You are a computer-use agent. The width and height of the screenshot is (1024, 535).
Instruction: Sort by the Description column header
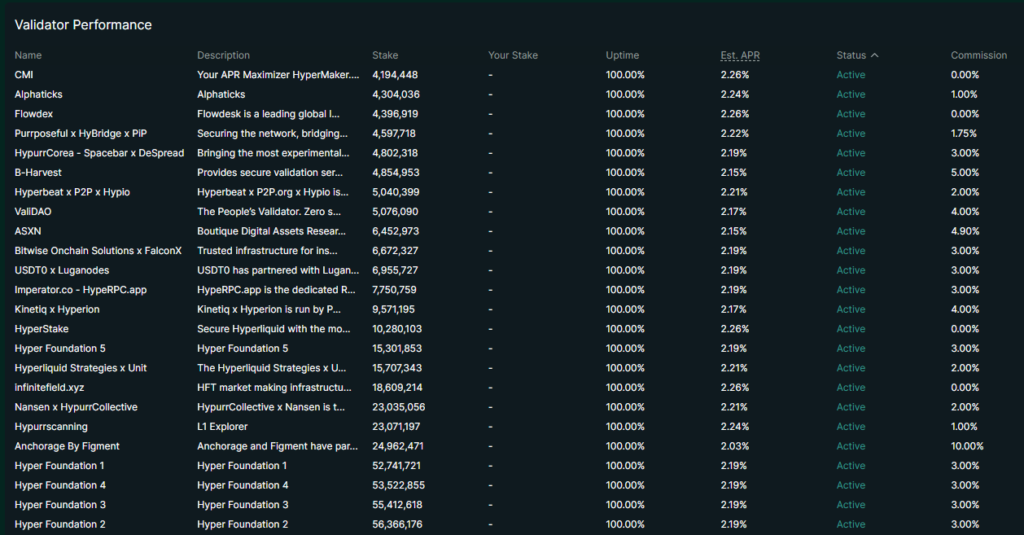pyautogui.click(x=223, y=56)
